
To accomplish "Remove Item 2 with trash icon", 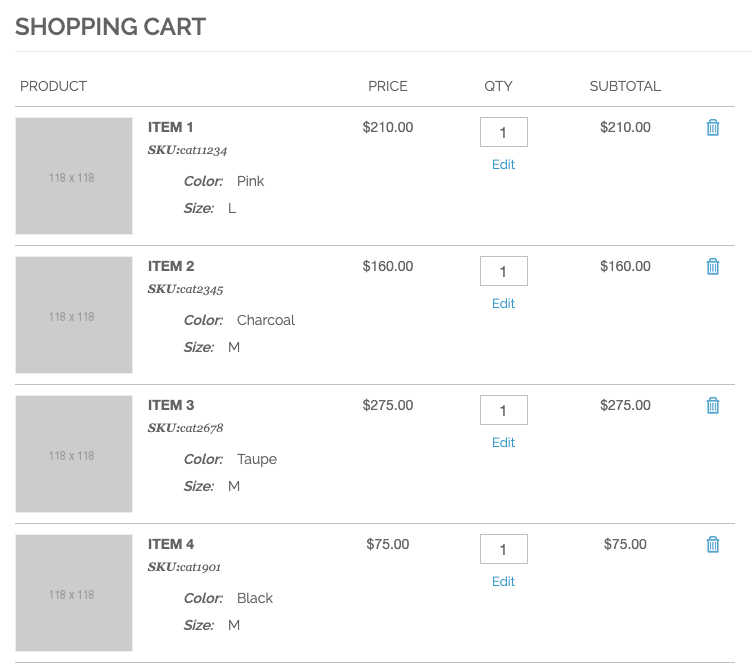I will (713, 266).
